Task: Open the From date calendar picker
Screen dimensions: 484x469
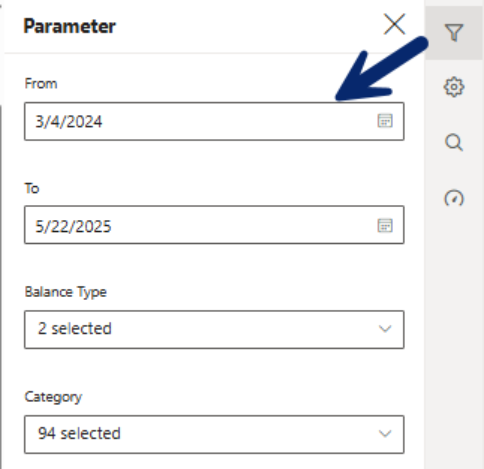Action: click(x=385, y=121)
